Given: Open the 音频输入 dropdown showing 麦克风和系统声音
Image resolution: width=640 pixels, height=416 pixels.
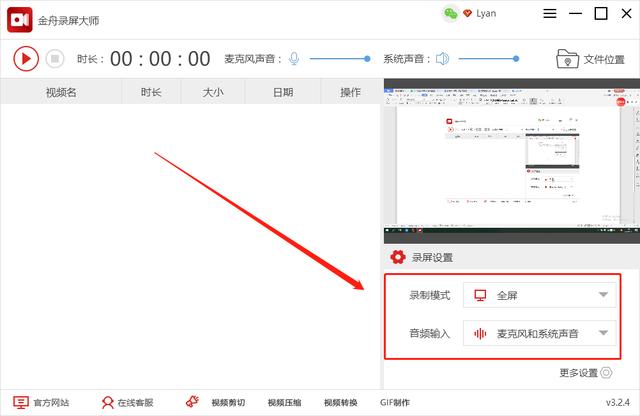Looking at the screenshot, I should 539,333.
